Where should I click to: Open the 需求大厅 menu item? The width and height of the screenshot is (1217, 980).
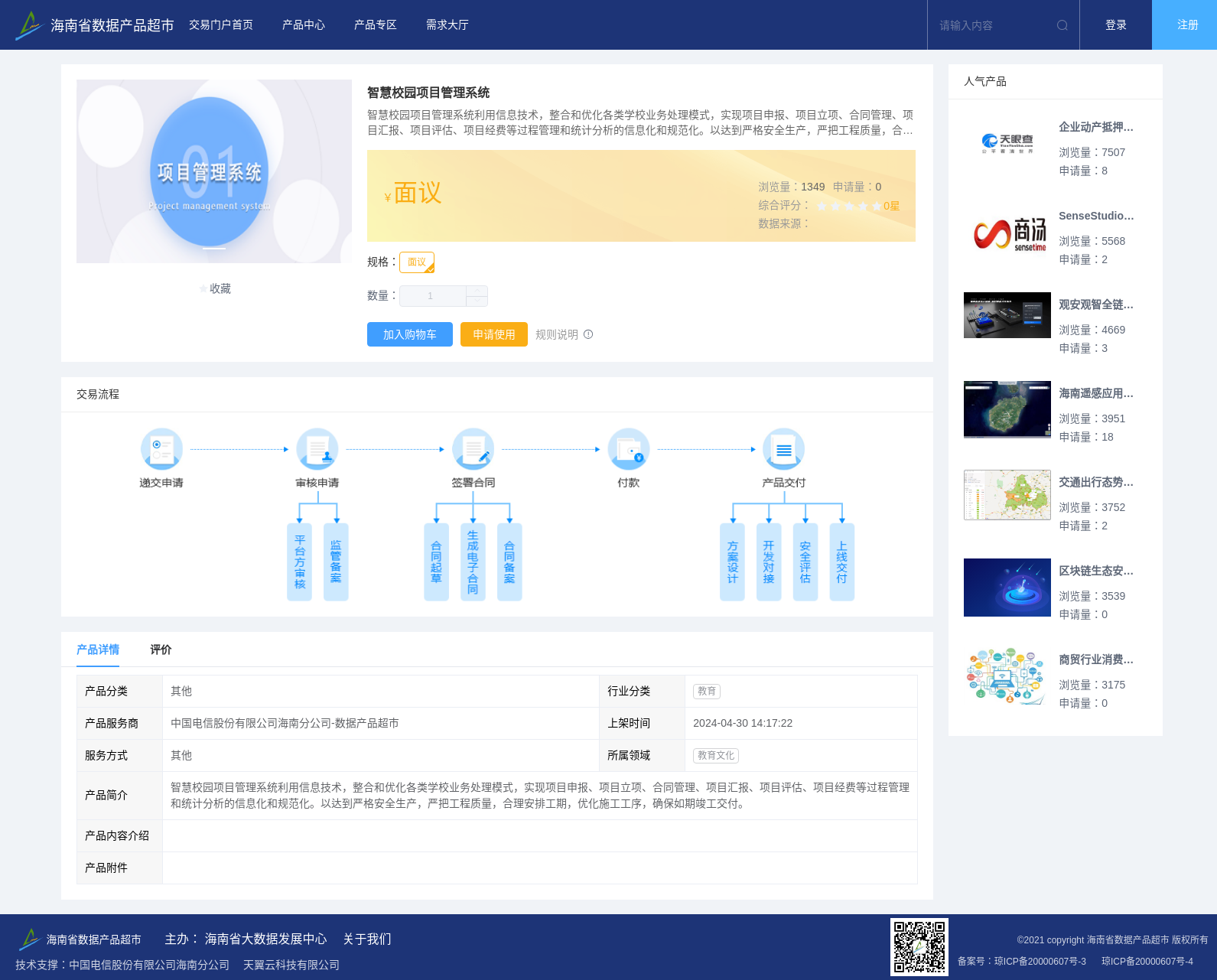(447, 25)
